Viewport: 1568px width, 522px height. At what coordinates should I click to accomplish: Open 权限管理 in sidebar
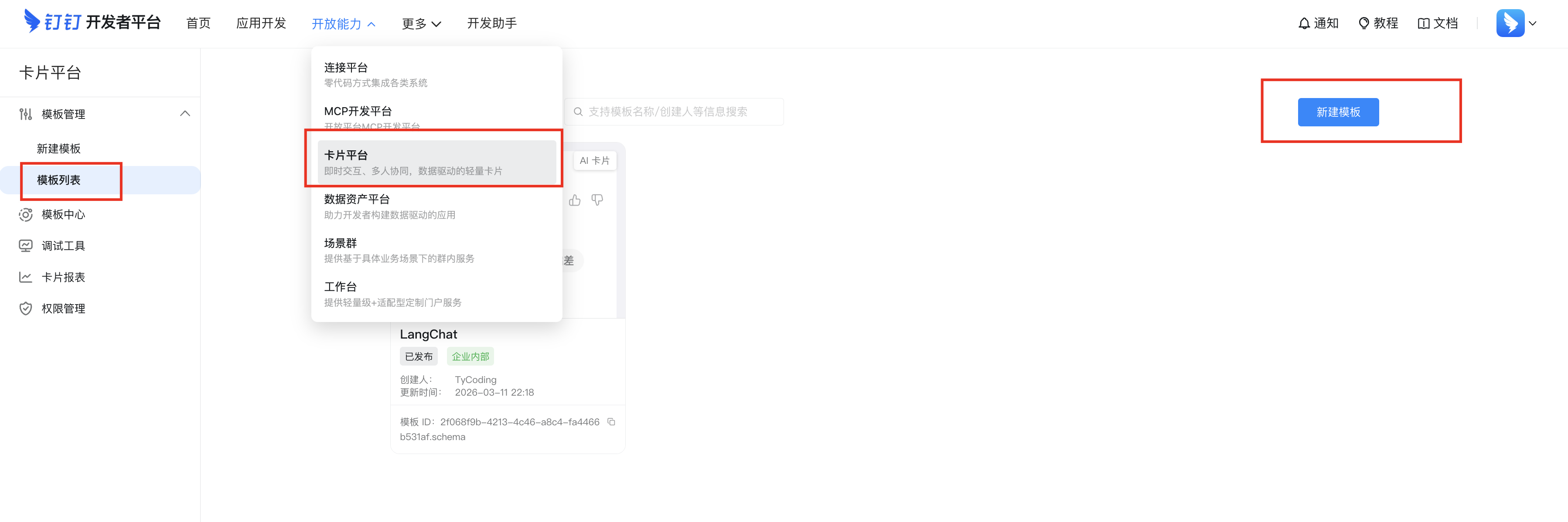63,308
